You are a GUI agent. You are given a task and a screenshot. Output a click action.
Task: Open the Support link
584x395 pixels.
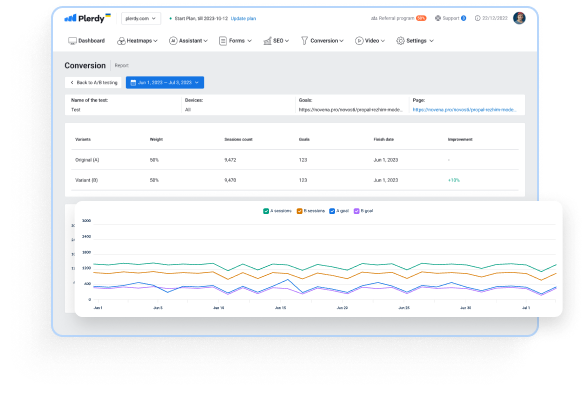(x=451, y=18)
